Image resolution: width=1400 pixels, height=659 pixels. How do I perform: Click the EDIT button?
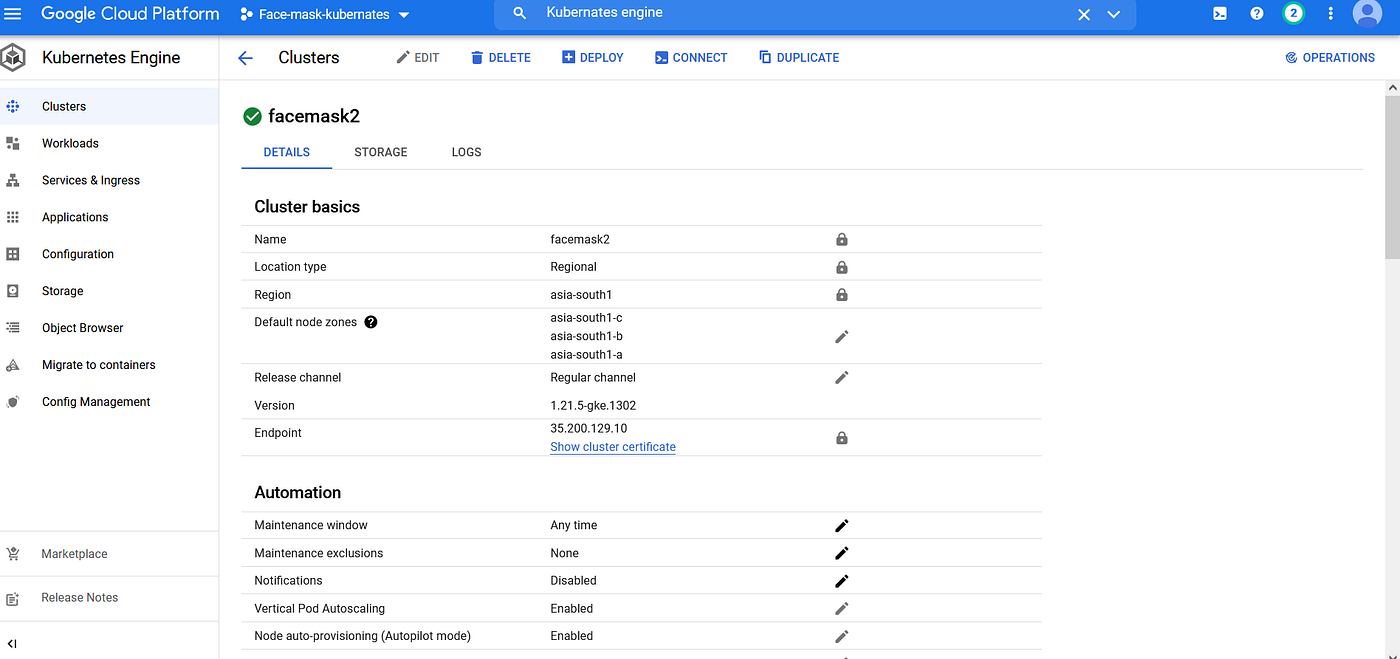[x=418, y=58]
